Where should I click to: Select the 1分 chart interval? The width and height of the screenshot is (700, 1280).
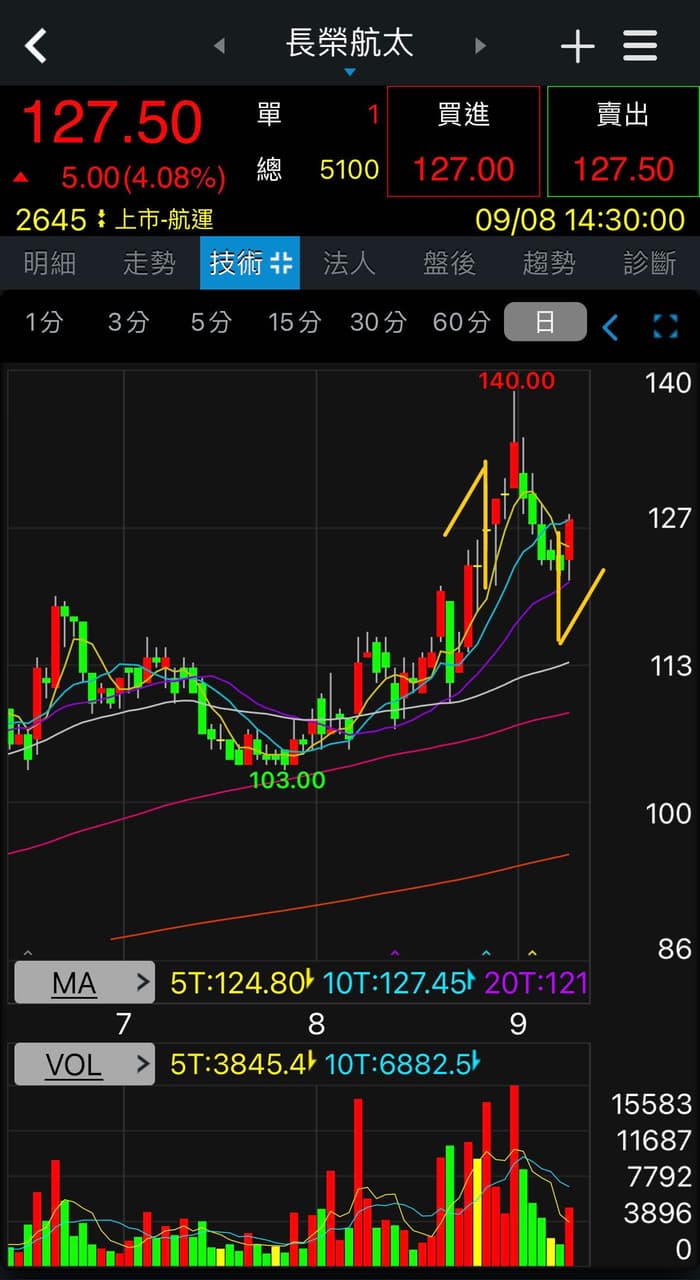click(x=44, y=322)
